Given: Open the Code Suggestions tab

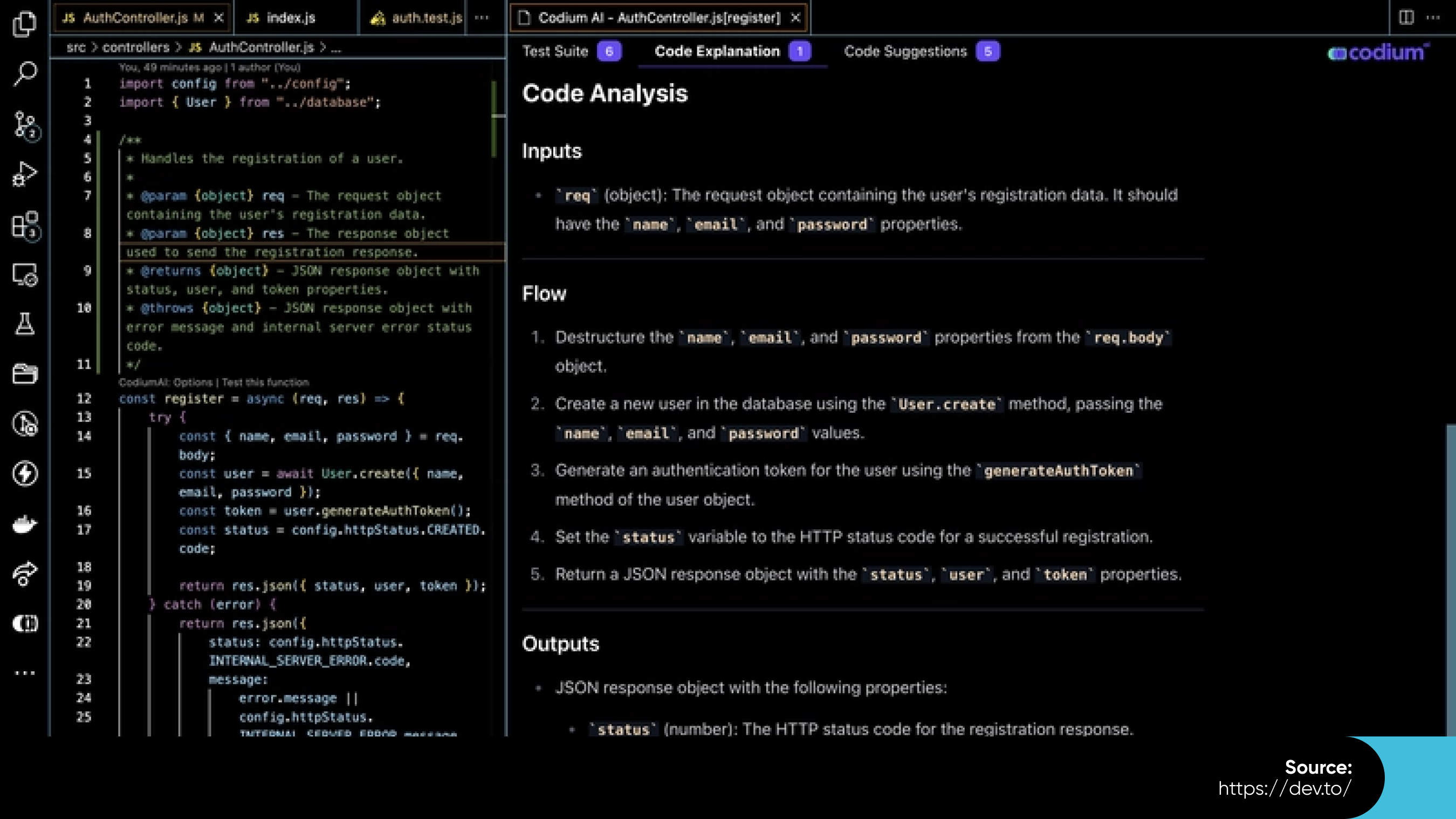Looking at the screenshot, I should click(921, 51).
